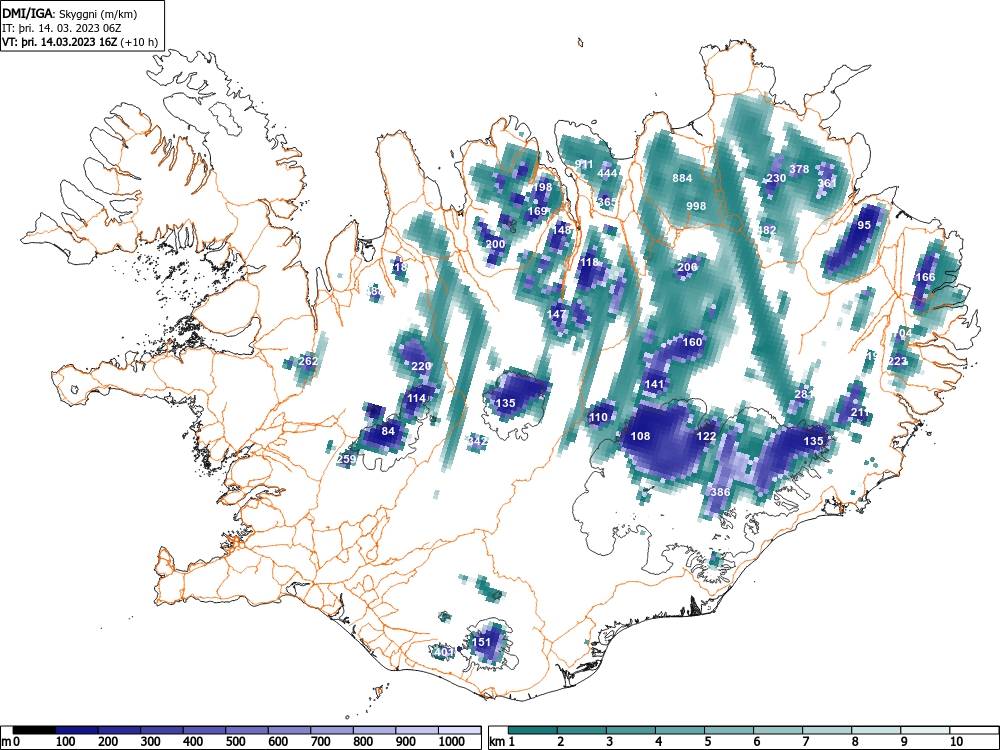Click the 342 visibility value on the map

478,441
